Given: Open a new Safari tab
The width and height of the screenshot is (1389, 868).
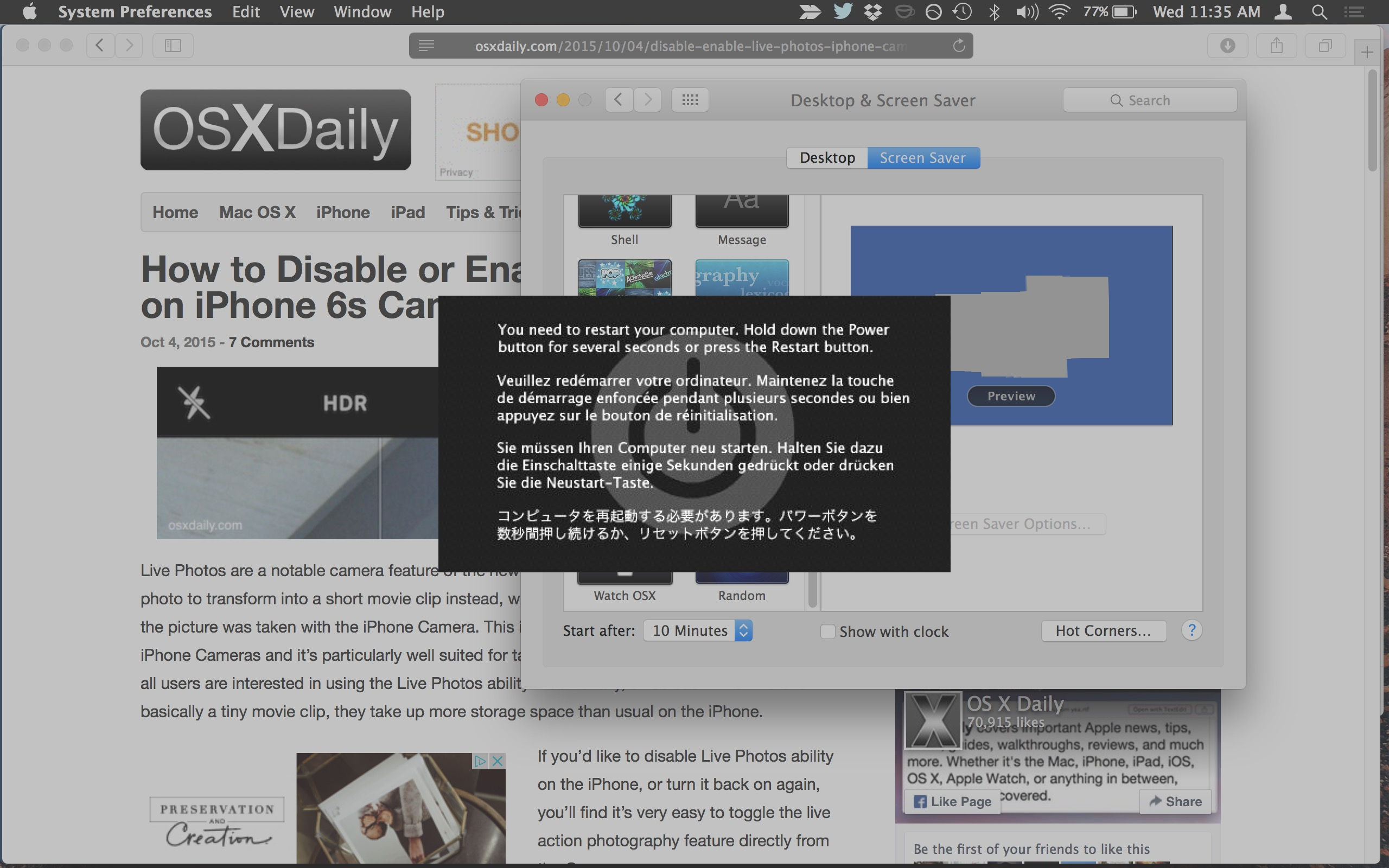Looking at the screenshot, I should [x=1367, y=52].
